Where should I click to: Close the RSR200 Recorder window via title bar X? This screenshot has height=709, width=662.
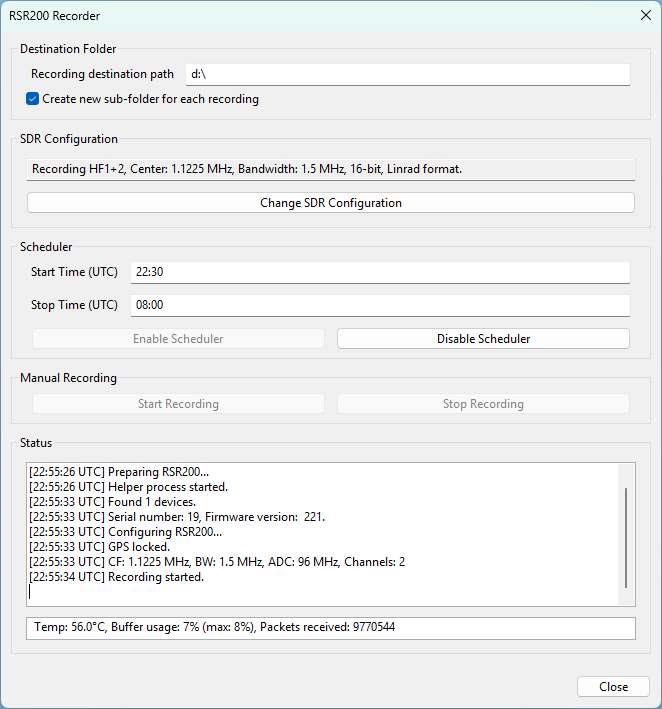pos(644,15)
